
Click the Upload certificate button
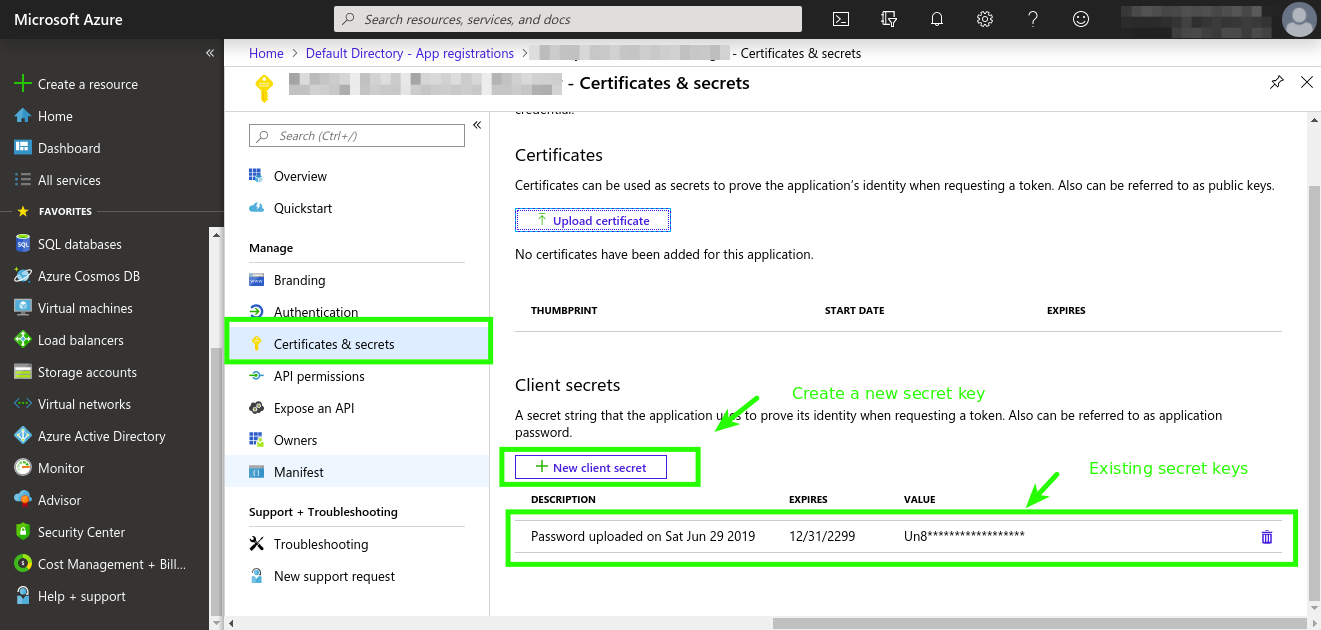[593, 220]
